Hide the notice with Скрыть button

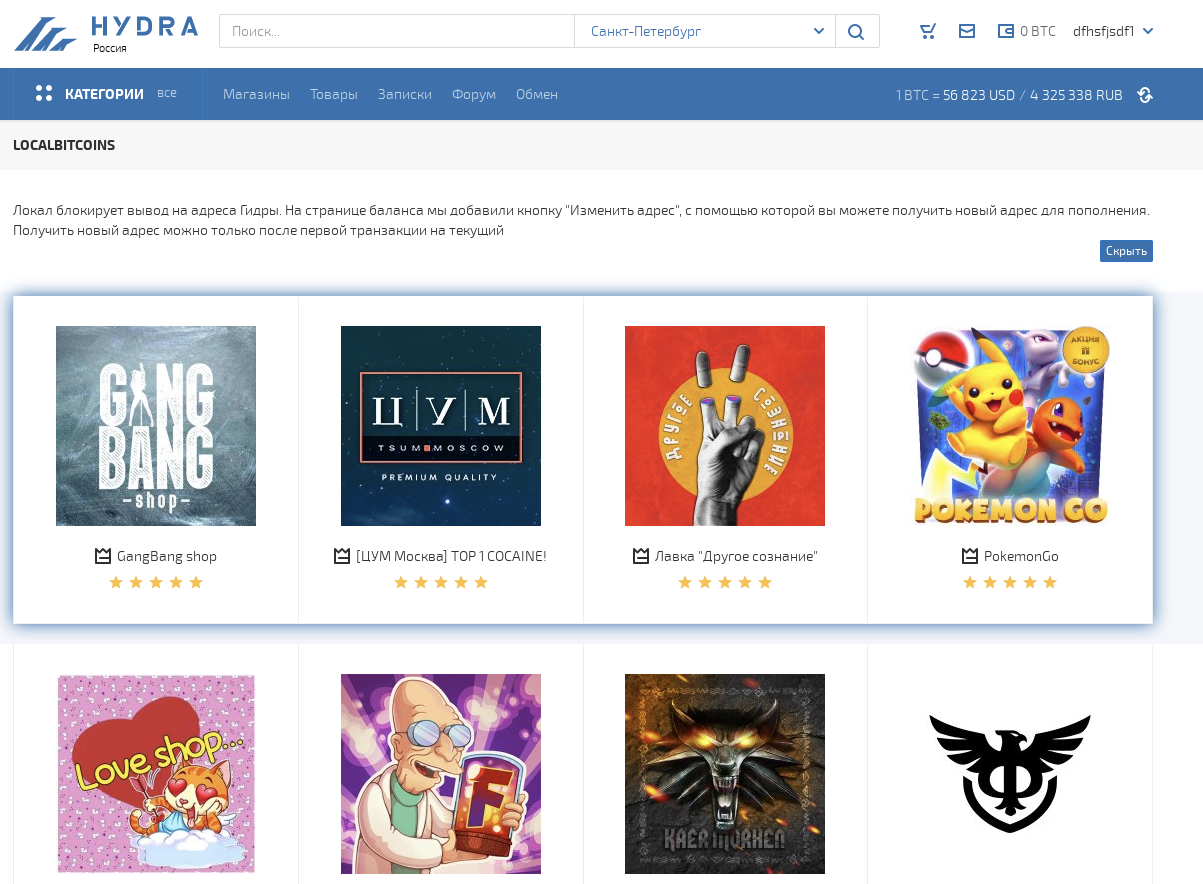1126,251
